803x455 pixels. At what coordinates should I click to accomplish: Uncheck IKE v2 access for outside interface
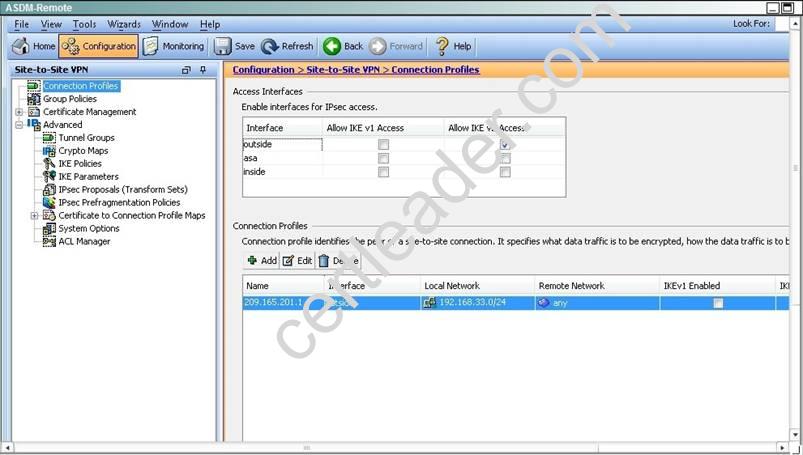(x=505, y=144)
